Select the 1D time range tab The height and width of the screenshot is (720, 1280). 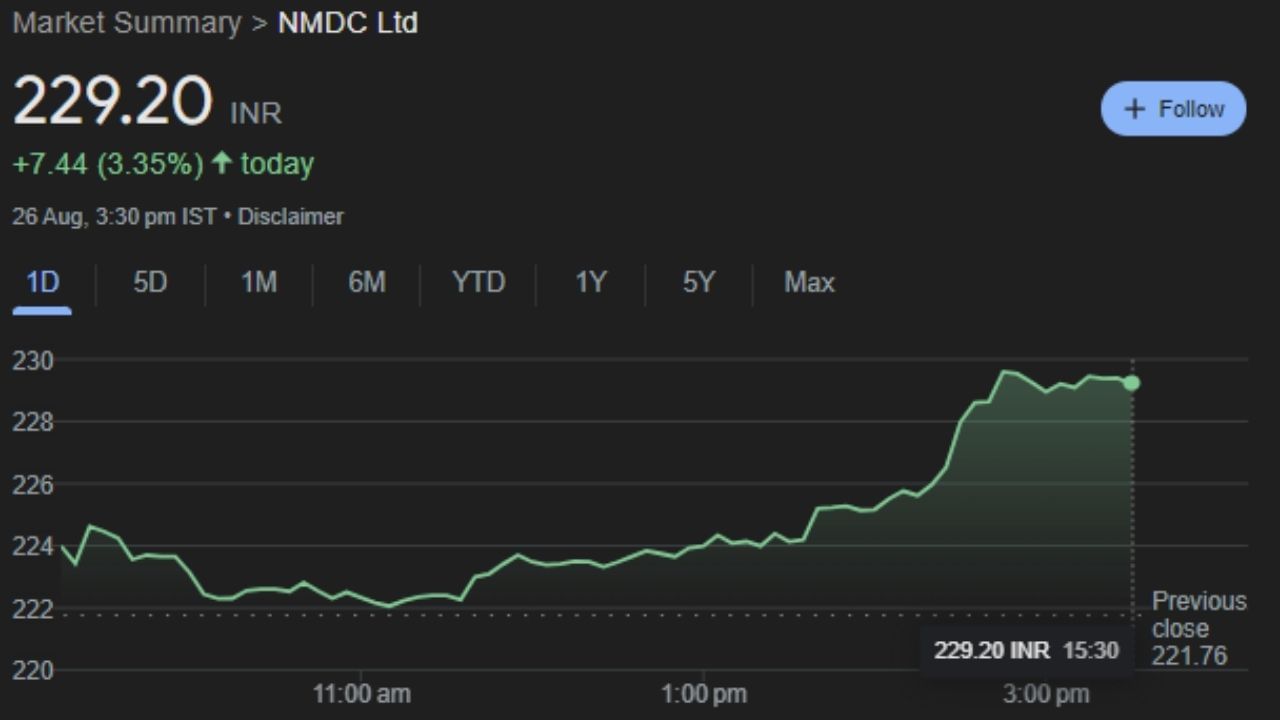[42, 283]
